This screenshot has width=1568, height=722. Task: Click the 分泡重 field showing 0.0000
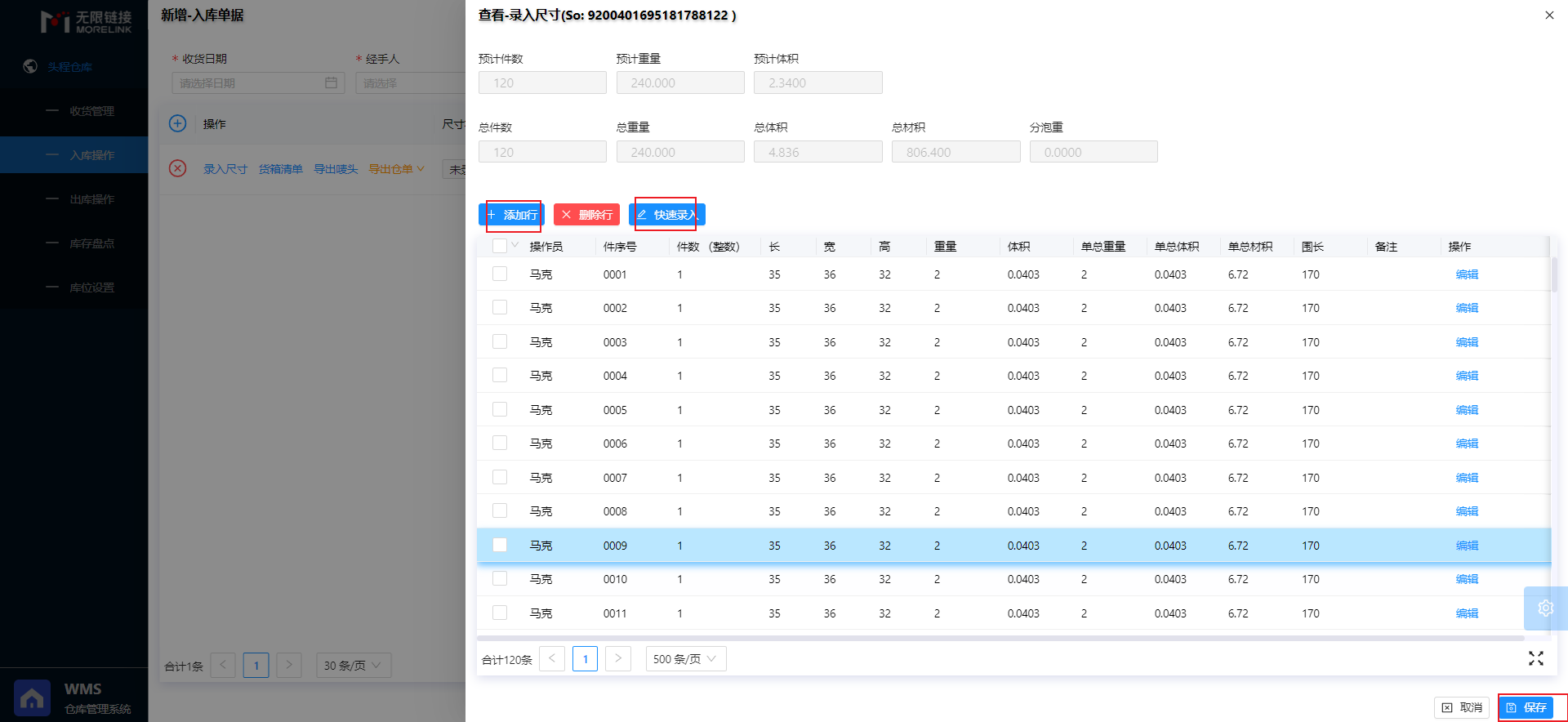pos(1094,152)
